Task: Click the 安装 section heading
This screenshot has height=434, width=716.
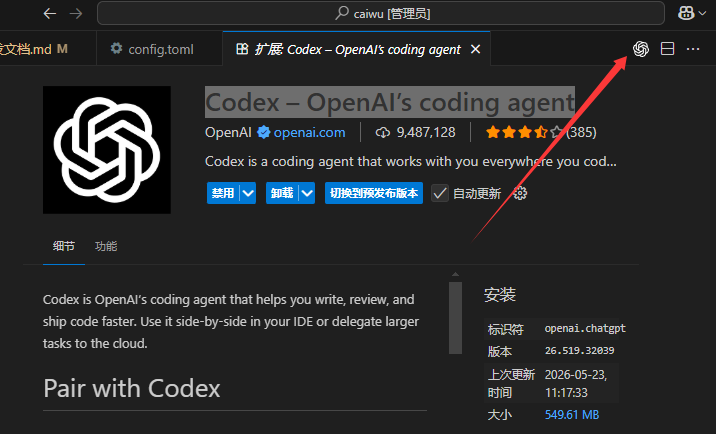Action: [x=500, y=295]
